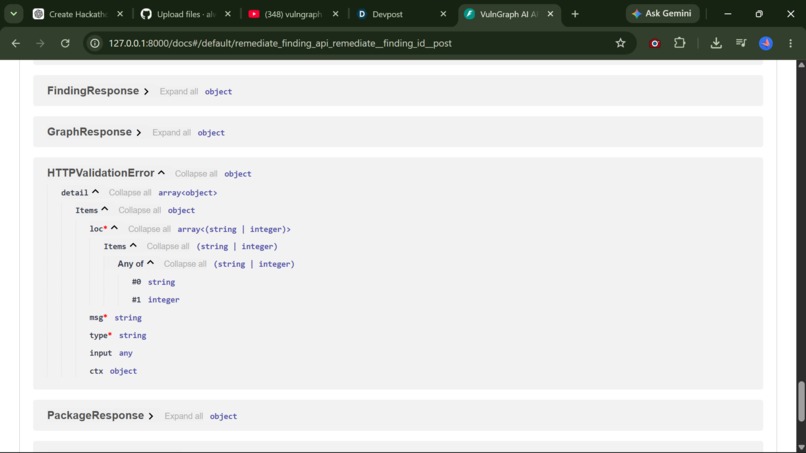This screenshot has width=806, height=453.
Task: Click the red recording extension icon
Action: tap(654, 43)
